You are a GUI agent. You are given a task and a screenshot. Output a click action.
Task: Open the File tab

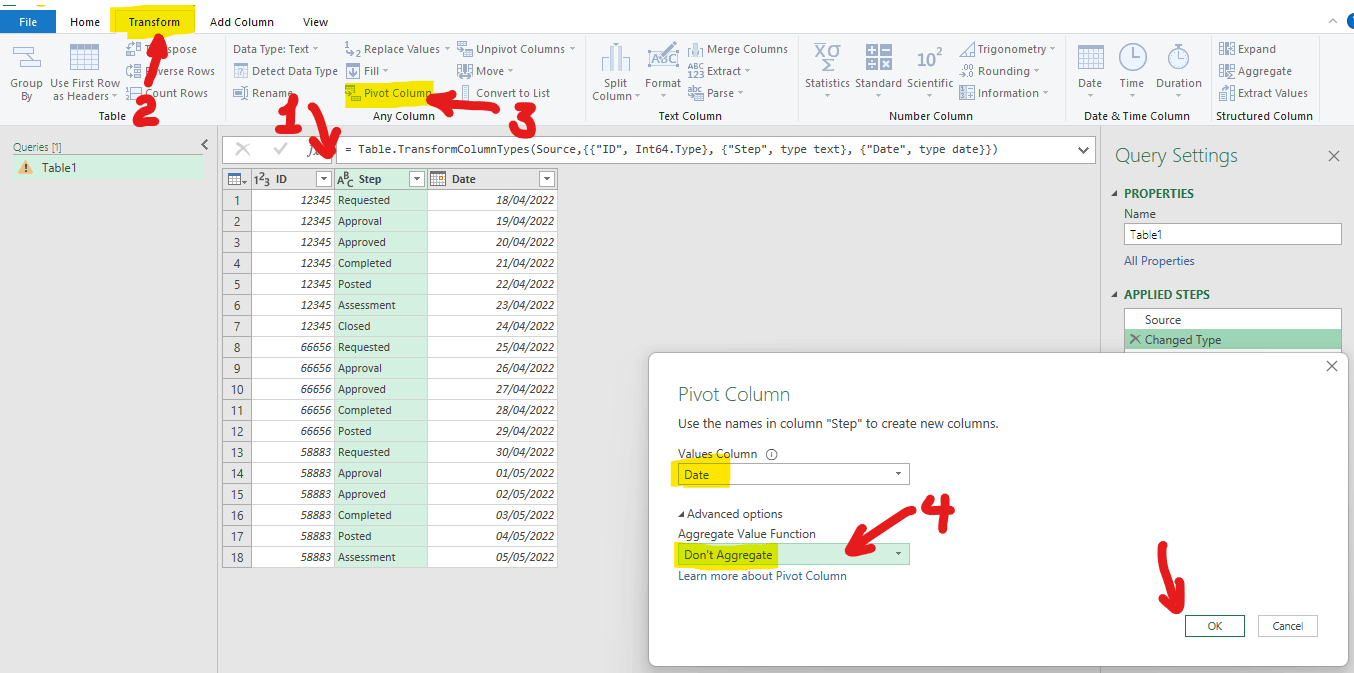28,22
